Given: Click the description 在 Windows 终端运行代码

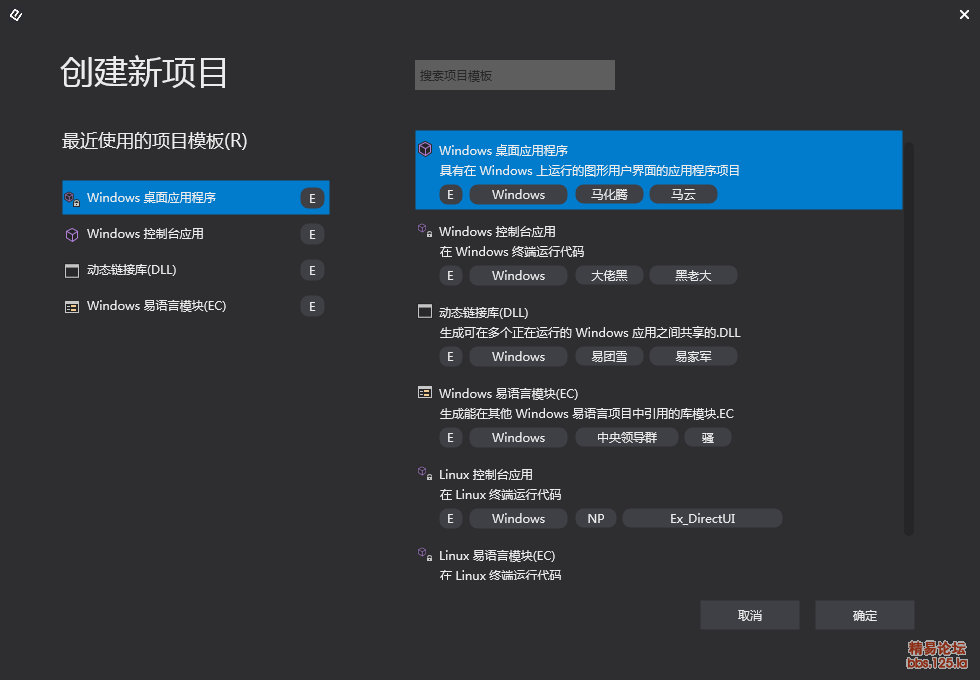Looking at the screenshot, I should (511, 252).
